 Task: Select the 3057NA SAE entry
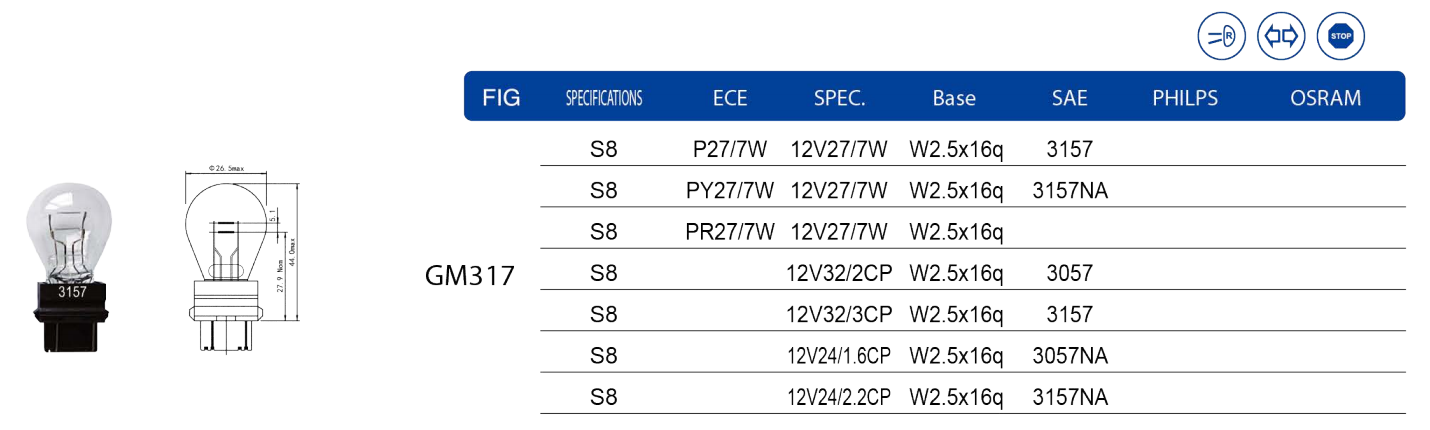coord(1070,355)
